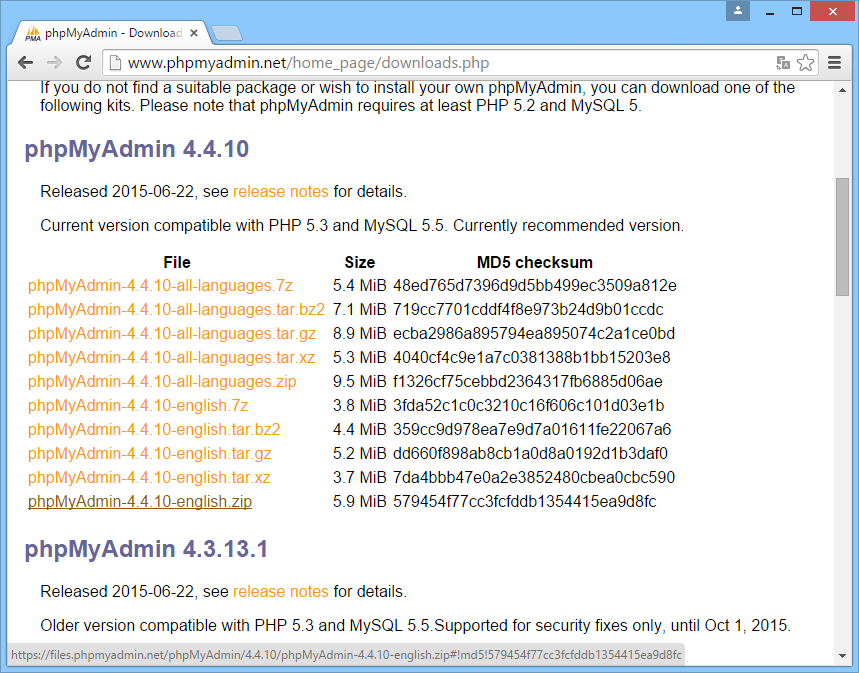The width and height of the screenshot is (859, 673).
Task: Click the 7.1 MiB size cell
Action: (359, 310)
